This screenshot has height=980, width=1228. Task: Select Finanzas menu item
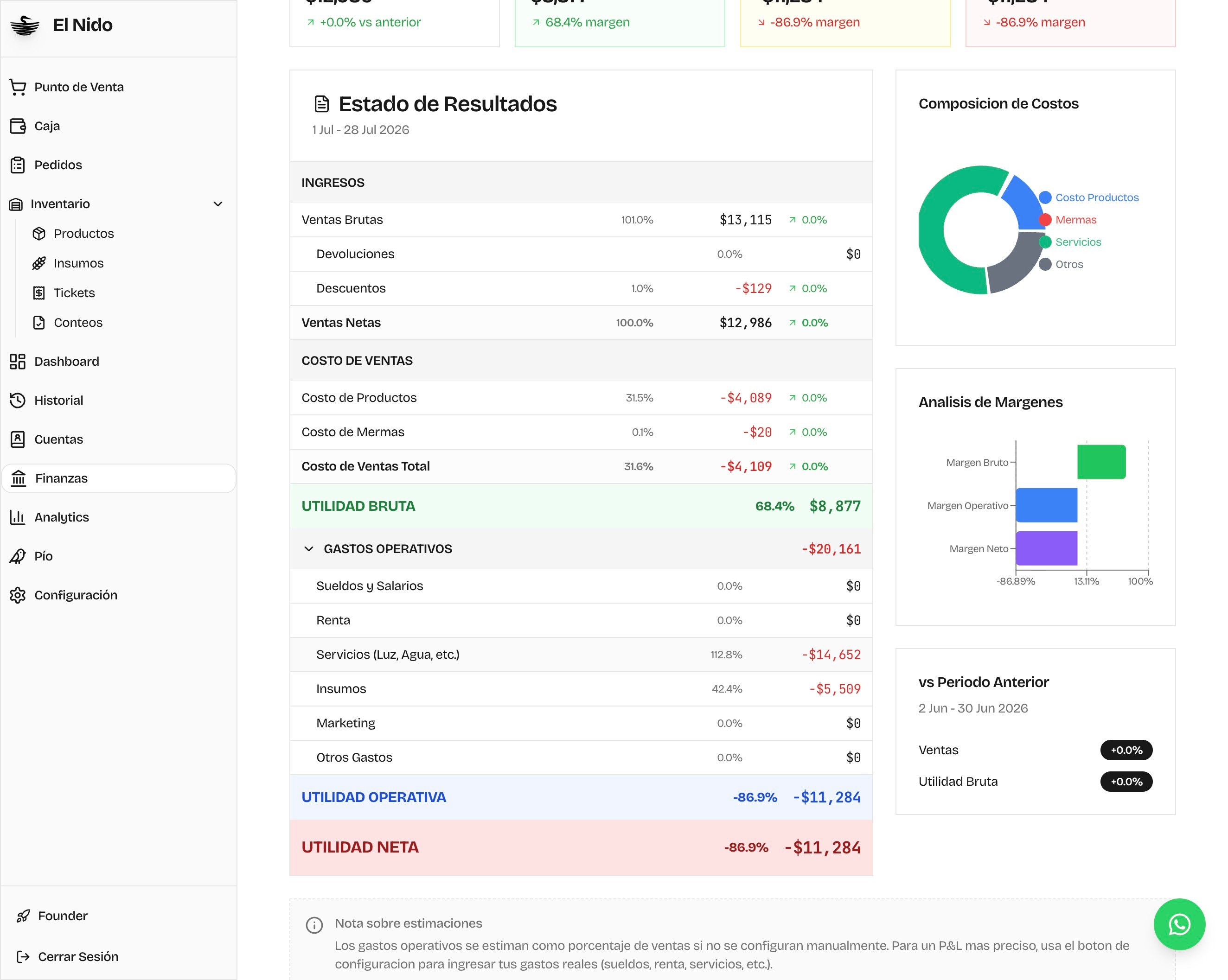pos(118,478)
